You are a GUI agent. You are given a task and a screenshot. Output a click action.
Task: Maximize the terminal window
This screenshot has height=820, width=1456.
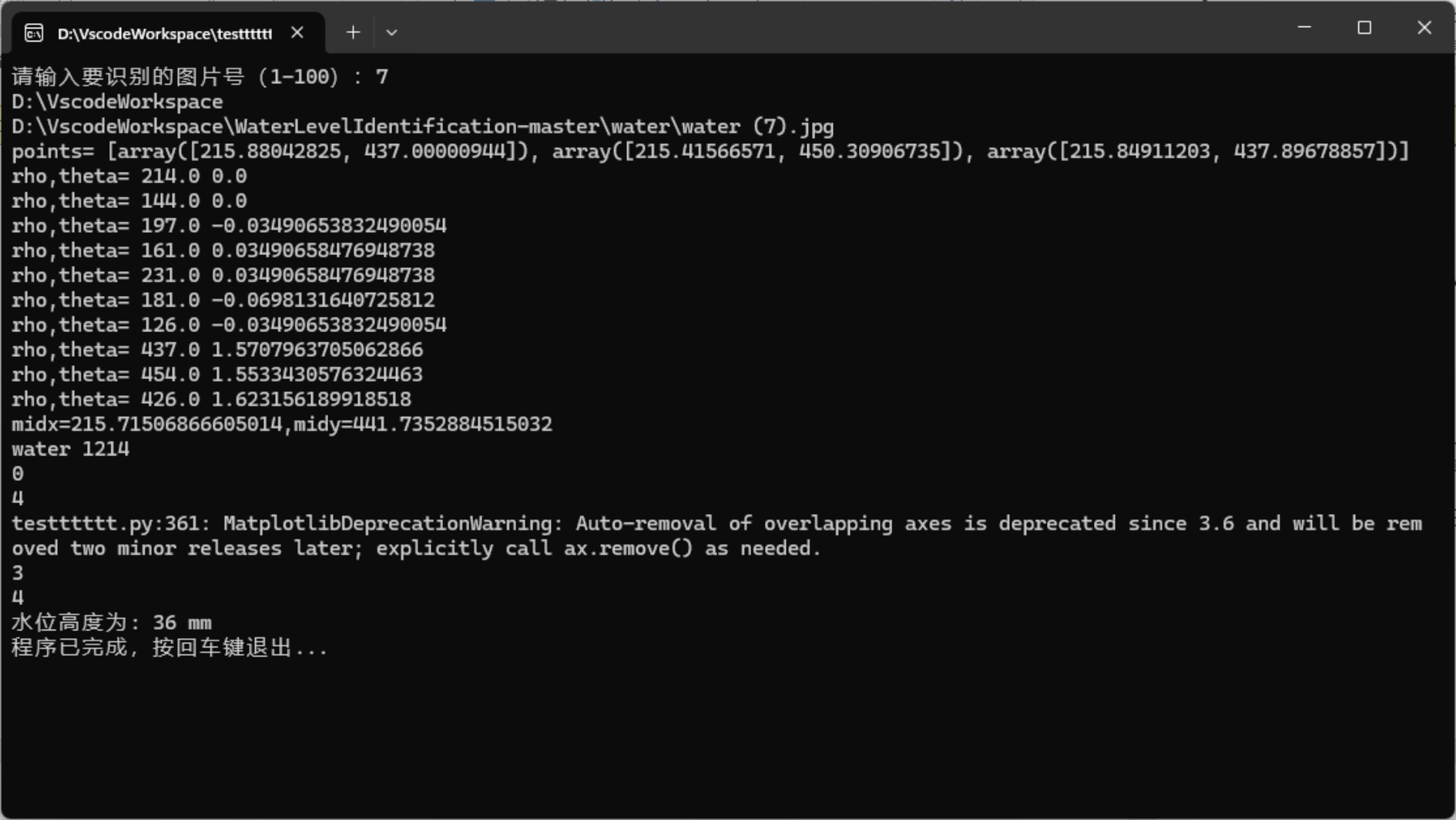pos(1364,28)
